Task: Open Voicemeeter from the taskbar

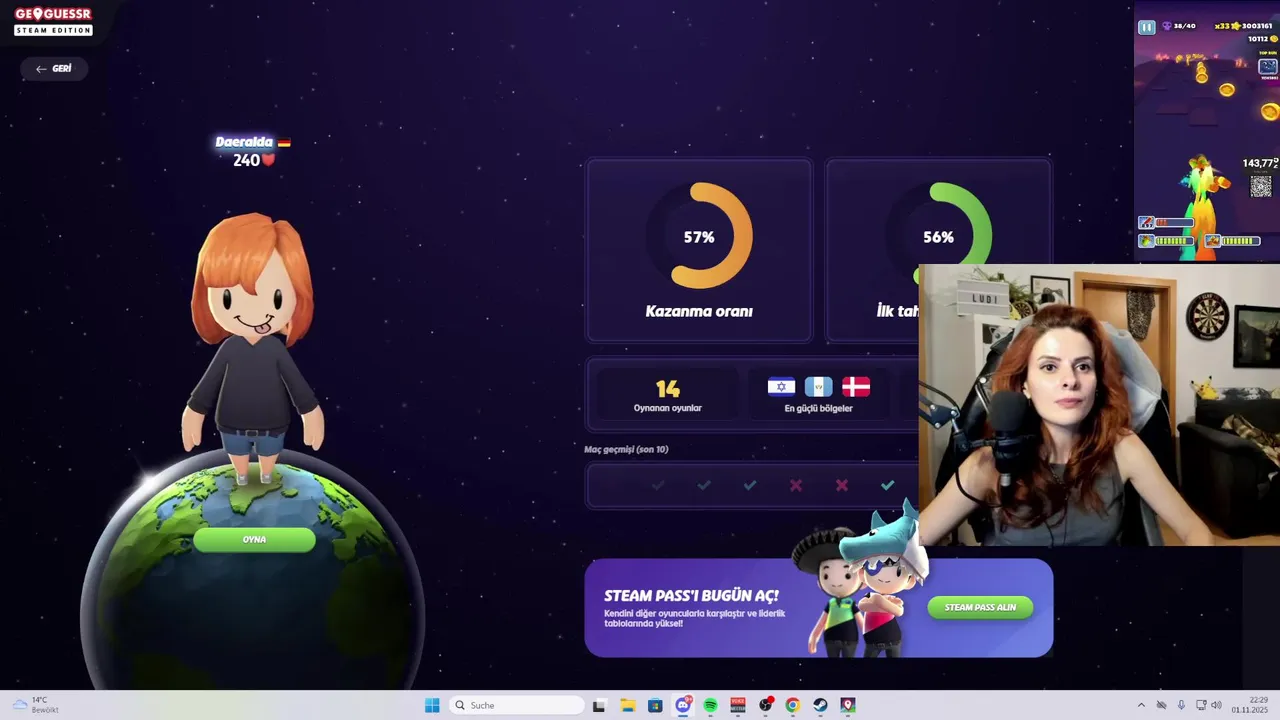Action: point(738,705)
